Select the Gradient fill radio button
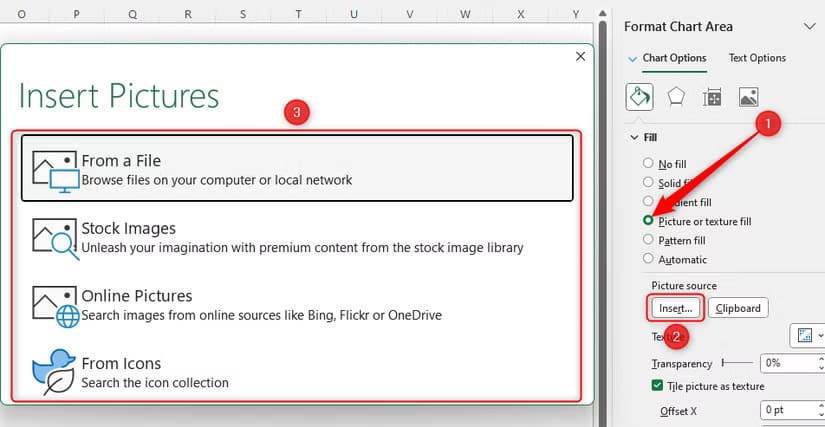This screenshot has height=427, width=825. coord(648,201)
